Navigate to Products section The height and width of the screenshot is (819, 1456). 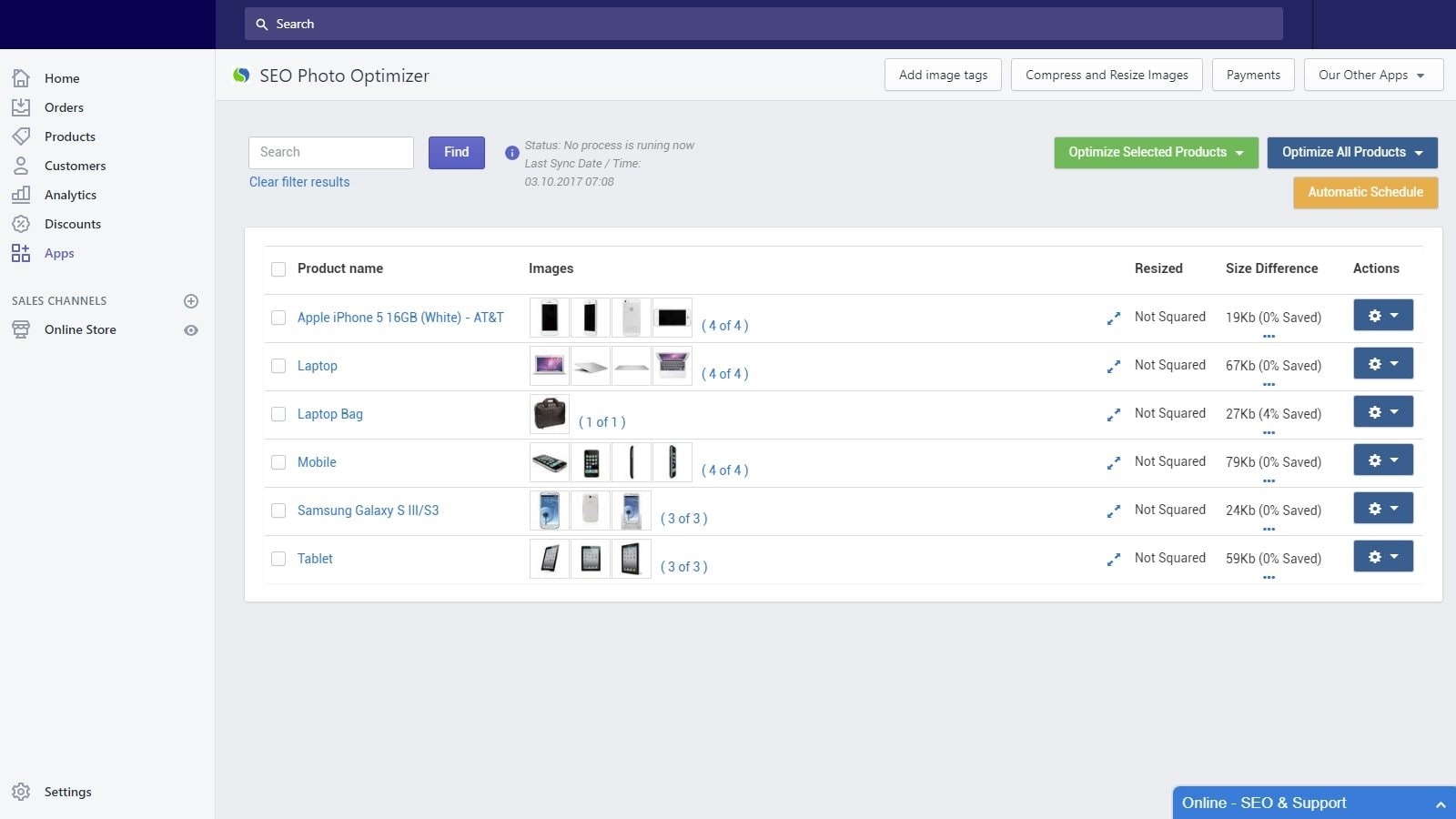pos(70,136)
